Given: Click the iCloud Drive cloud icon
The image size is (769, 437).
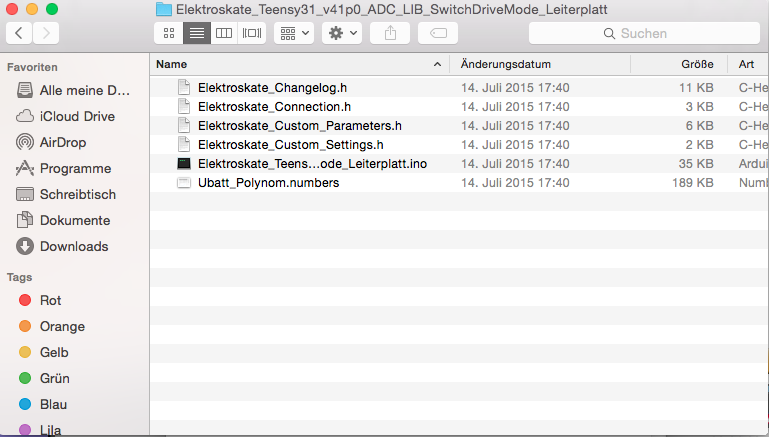Looking at the screenshot, I should (x=25, y=116).
